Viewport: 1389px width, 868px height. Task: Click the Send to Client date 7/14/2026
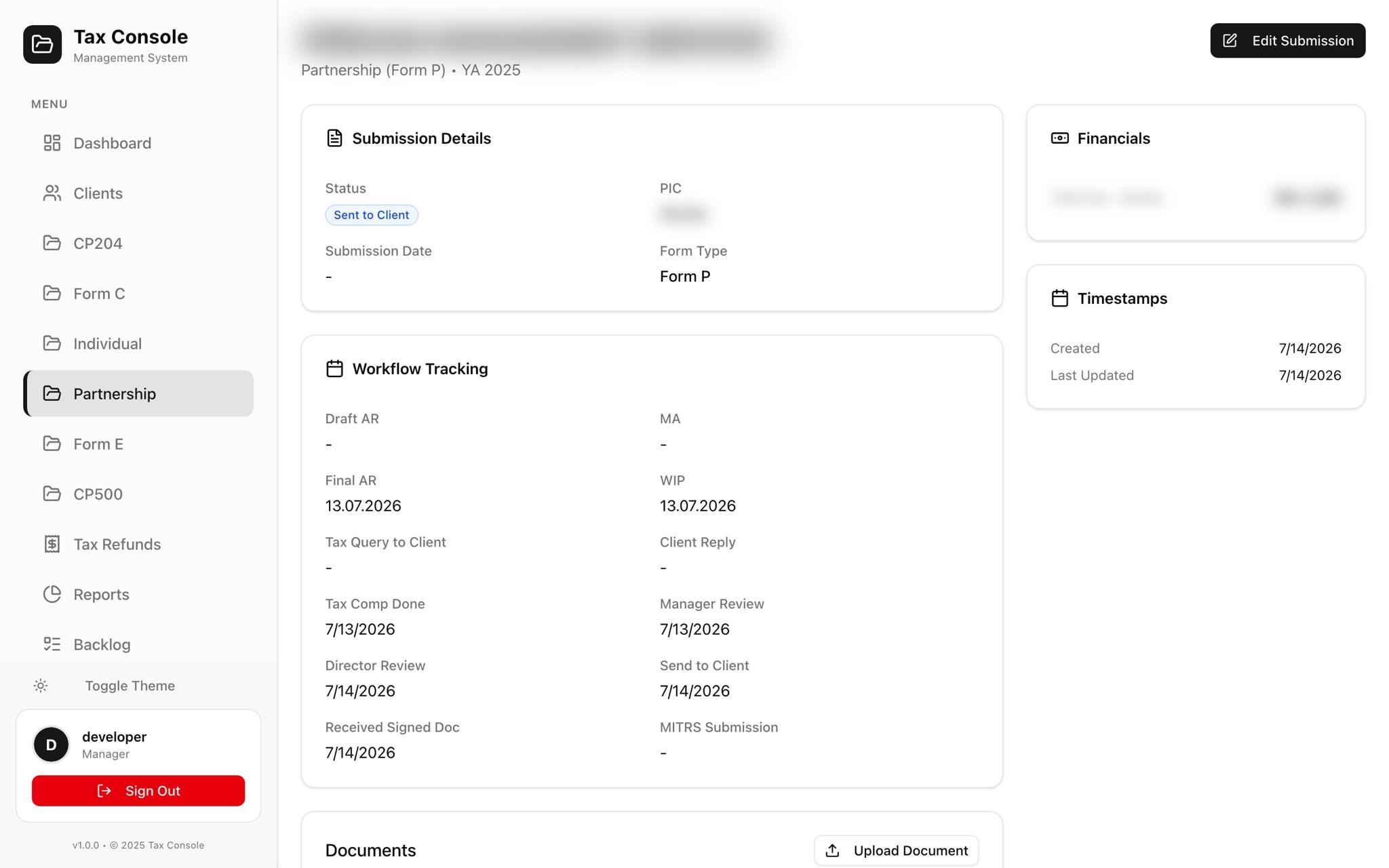click(694, 691)
